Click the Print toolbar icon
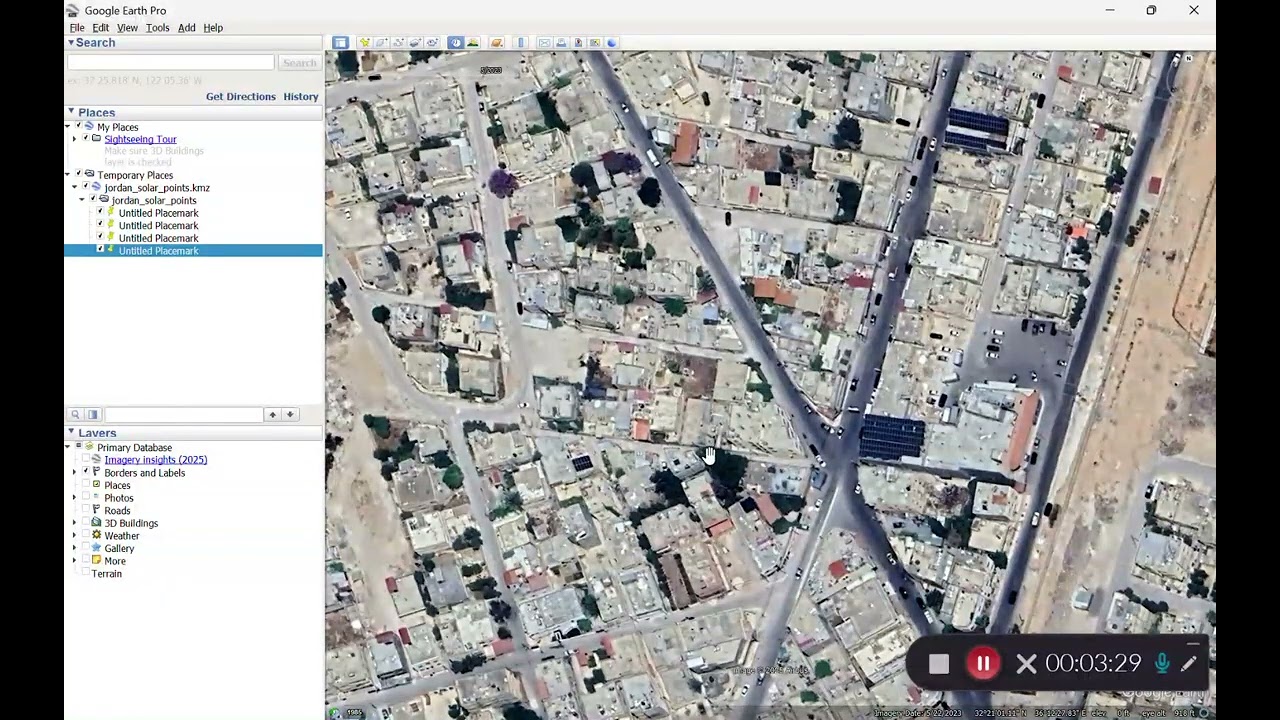This screenshot has height=720, width=1280. 561,43
